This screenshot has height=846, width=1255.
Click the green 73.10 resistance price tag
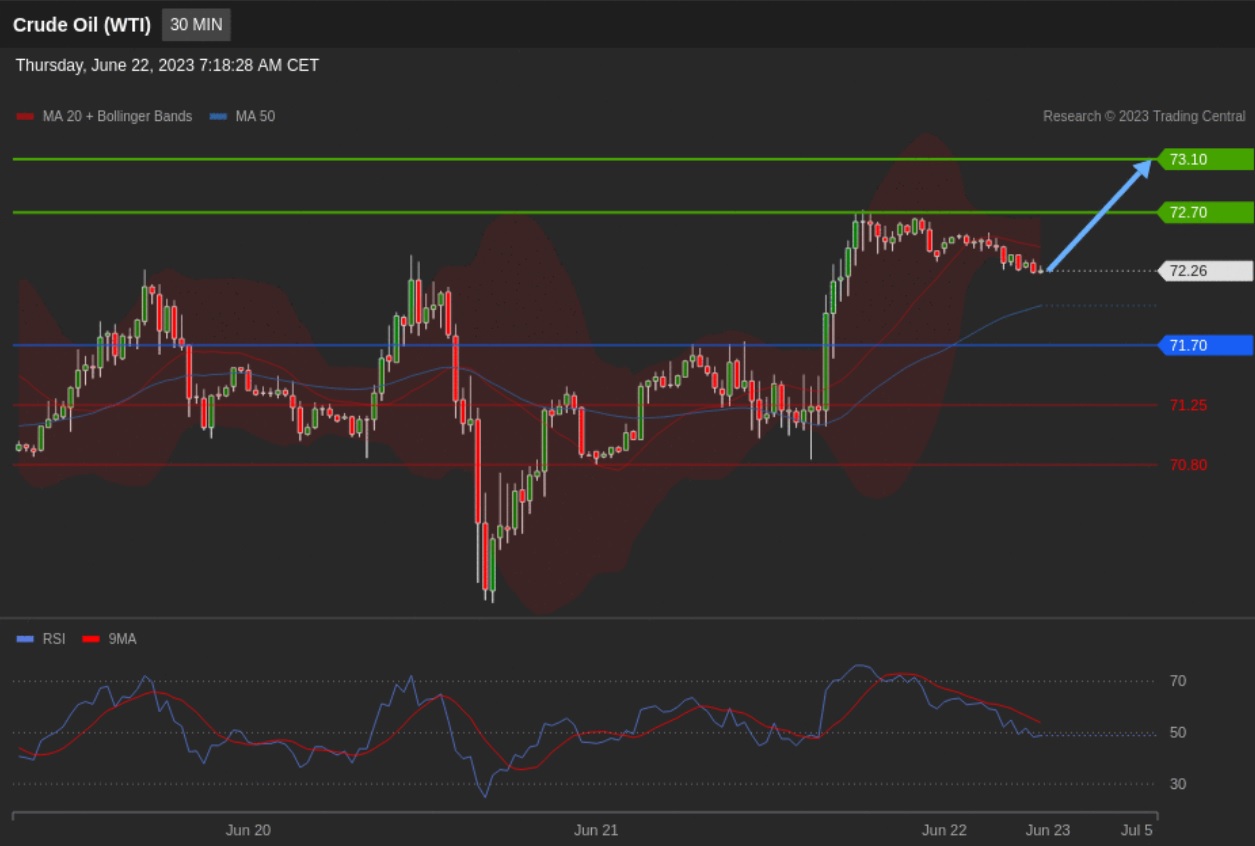click(x=1204, y=159)
